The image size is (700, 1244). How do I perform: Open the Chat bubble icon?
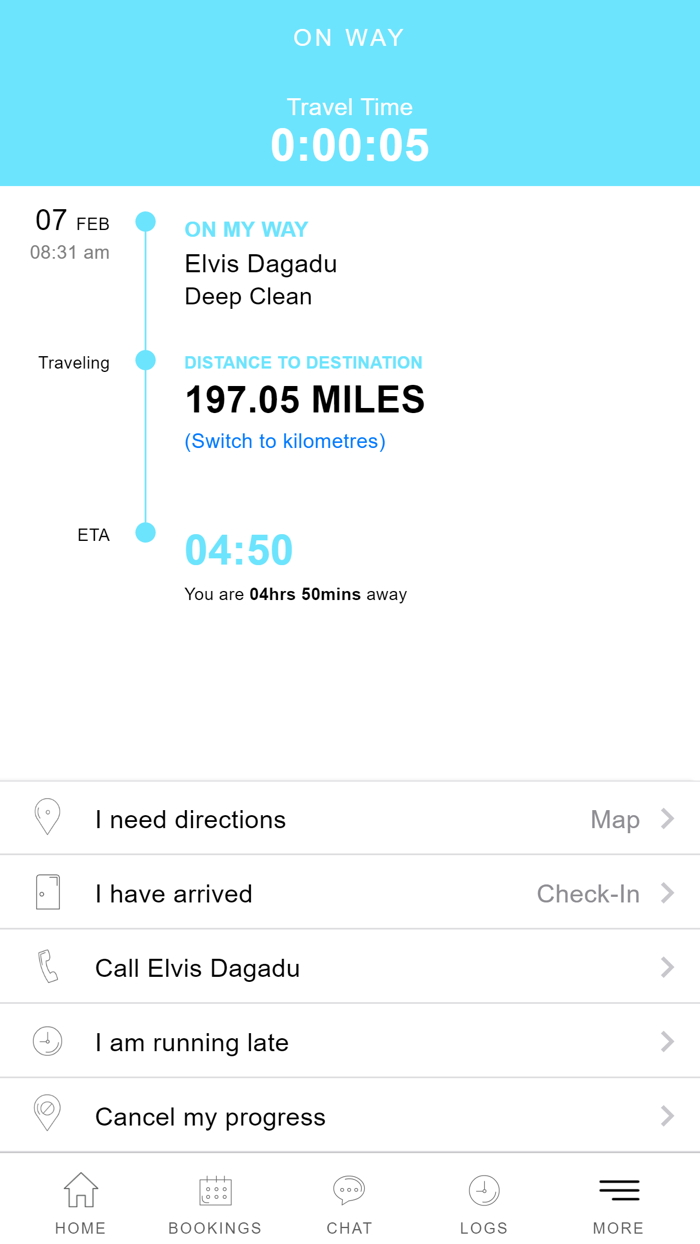pos(349,1190)
